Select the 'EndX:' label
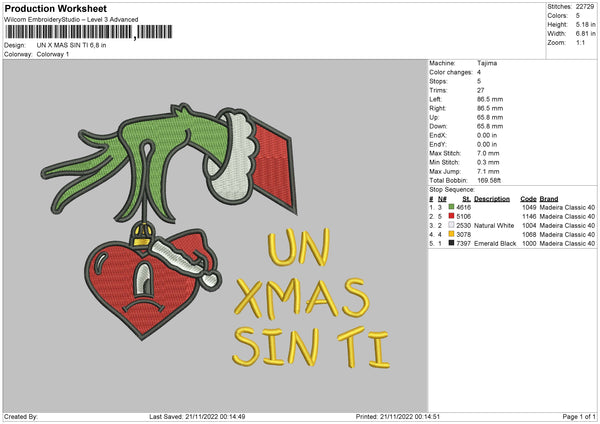The image size is (600, 424). [x=438, y=135]
